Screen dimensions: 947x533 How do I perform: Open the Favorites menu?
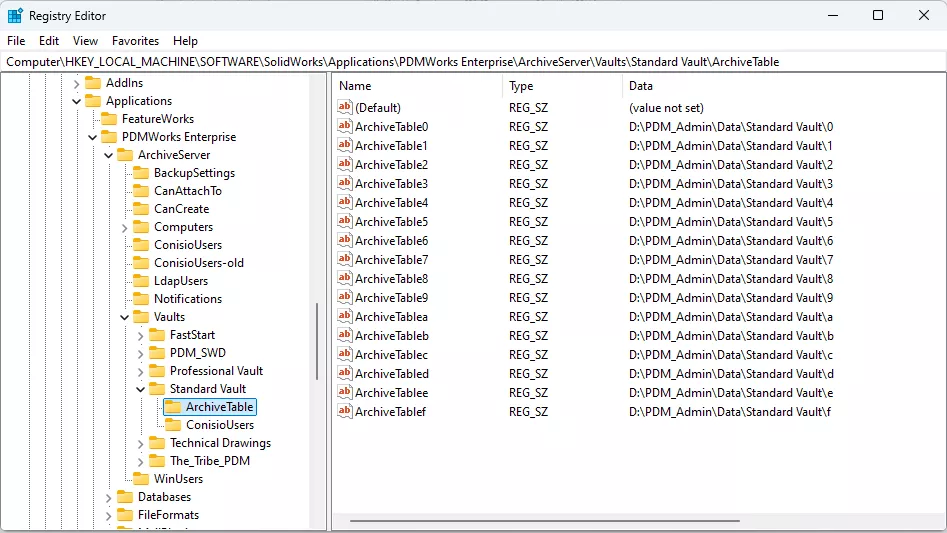click(135, 41)
